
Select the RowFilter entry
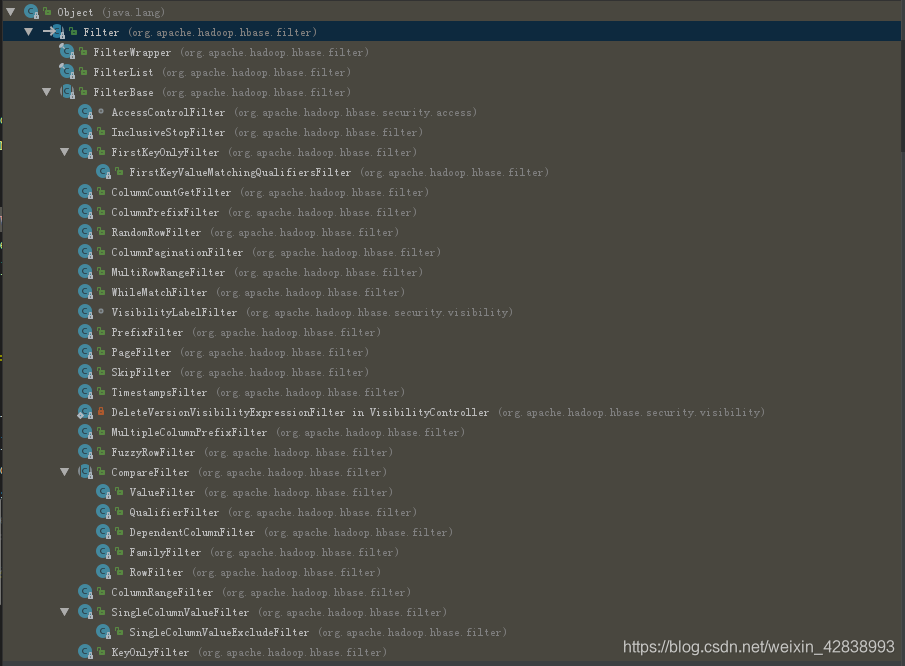point(255,573)
